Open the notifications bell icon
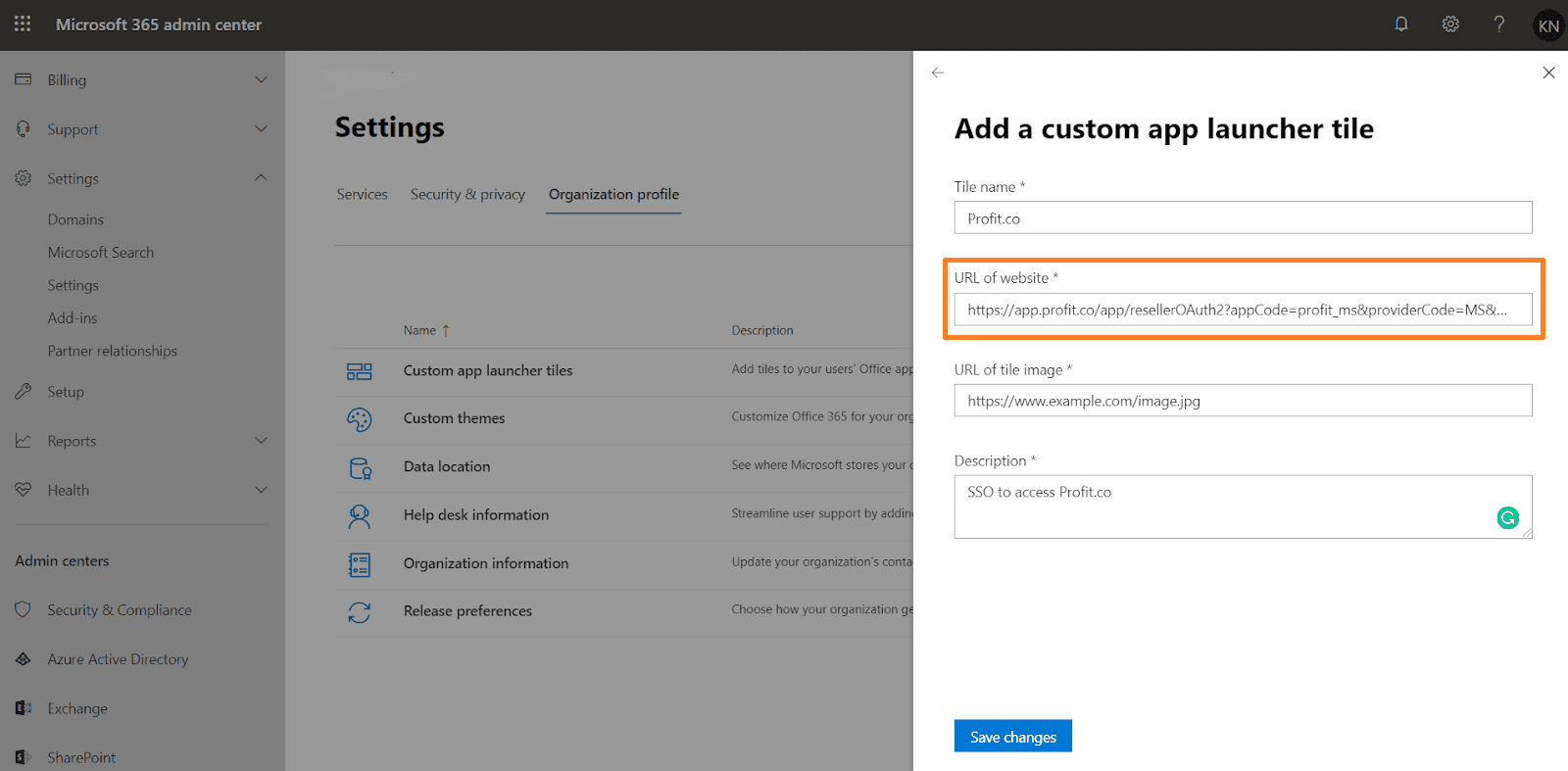This screenshot has height=771, width=1568. [1401, 24]
